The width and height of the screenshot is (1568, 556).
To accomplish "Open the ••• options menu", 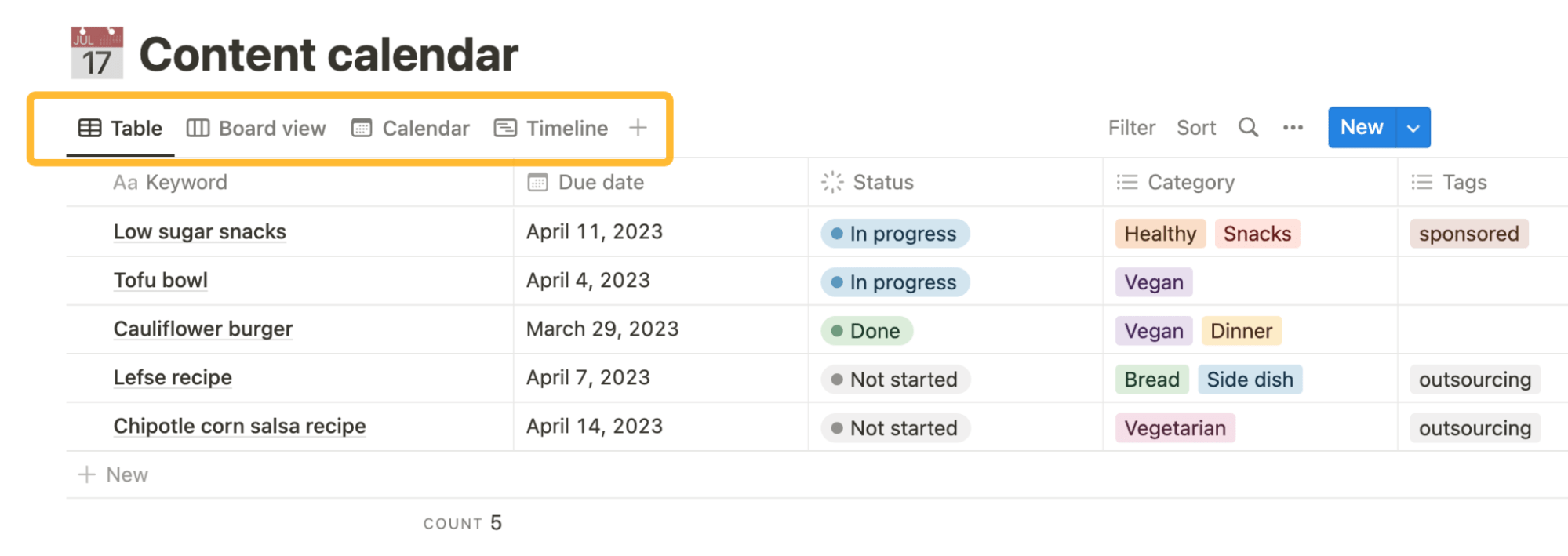I will (x=1292, y=127).
